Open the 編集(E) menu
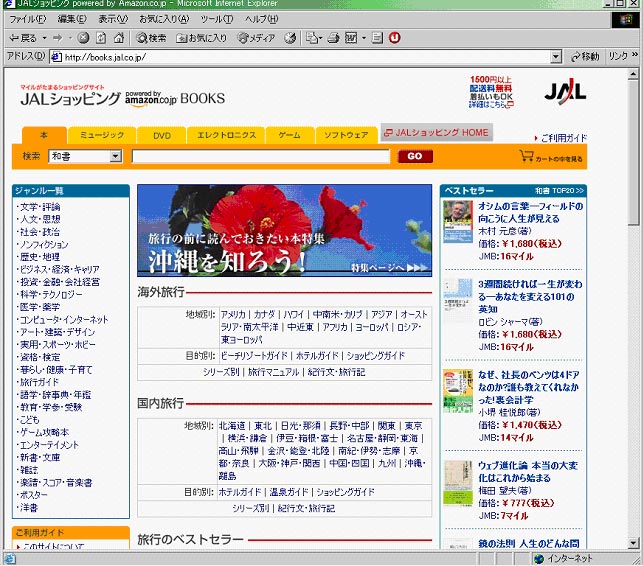 pyautogui.click(x=72, y=19)
